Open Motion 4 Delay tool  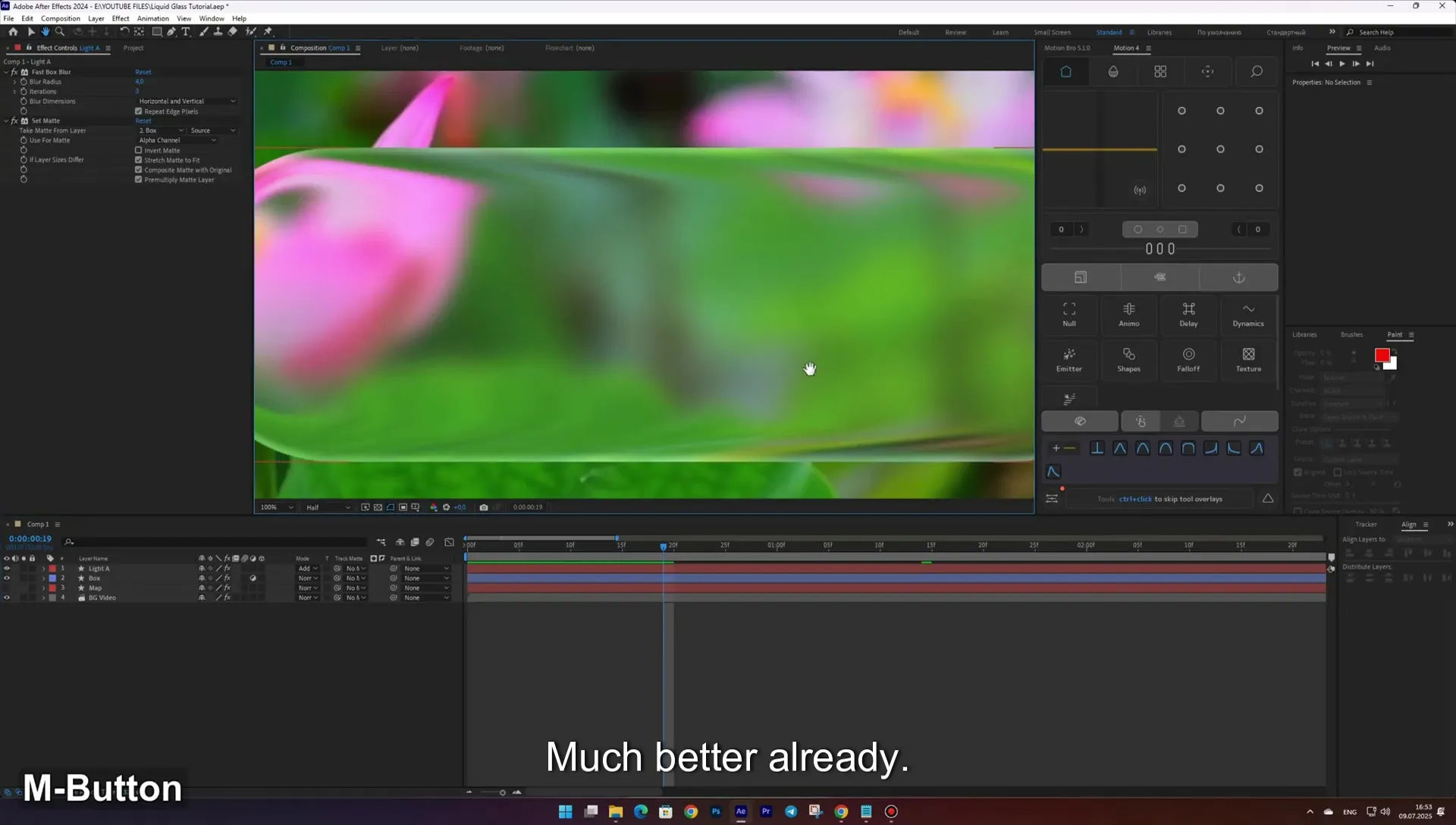click(1188, 314)
